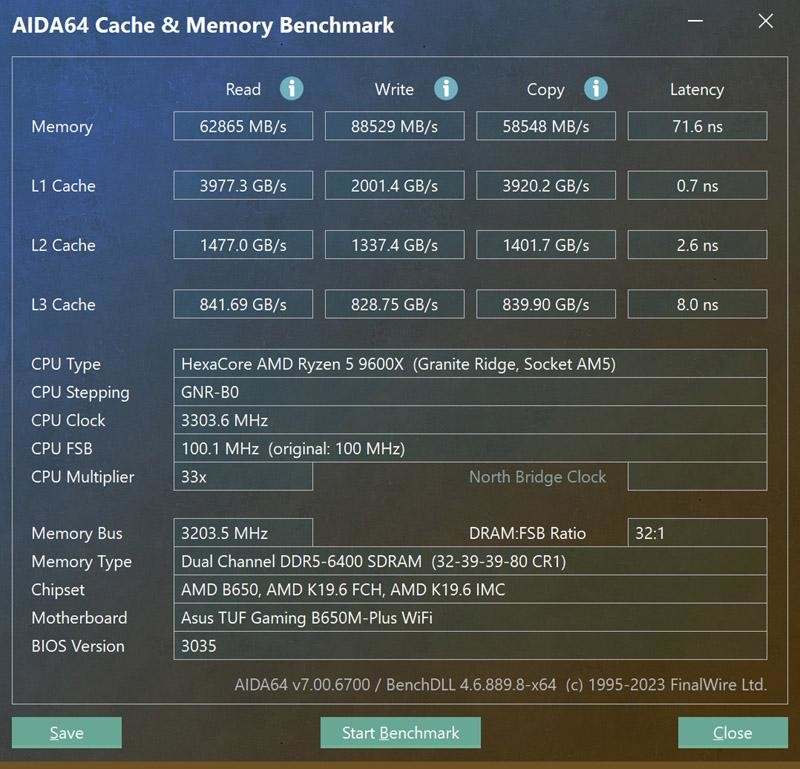This screenshot has height=769, width=800.
Task: Click the Write column info icon
Action: (x=444, y=89)
